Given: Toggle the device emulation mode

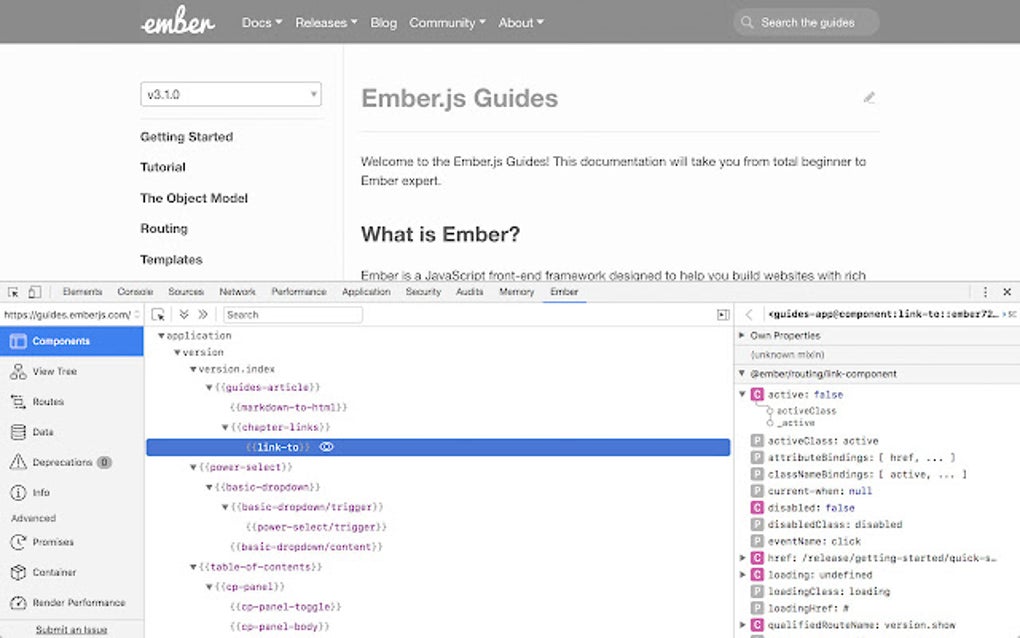Looking at the screenshot, I should pyautogui.click(x=36, y=291).
